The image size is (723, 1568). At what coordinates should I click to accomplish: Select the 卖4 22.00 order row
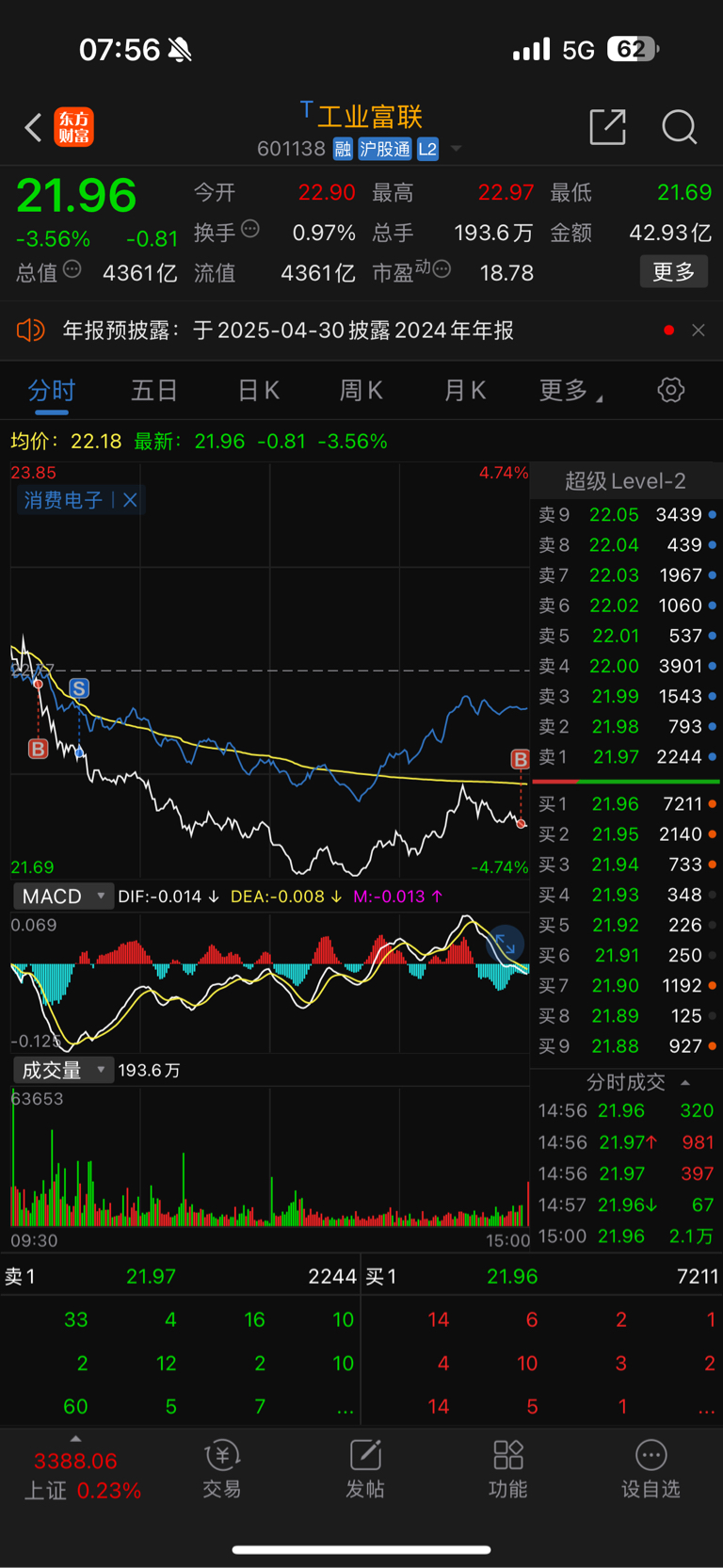[627, 666]
